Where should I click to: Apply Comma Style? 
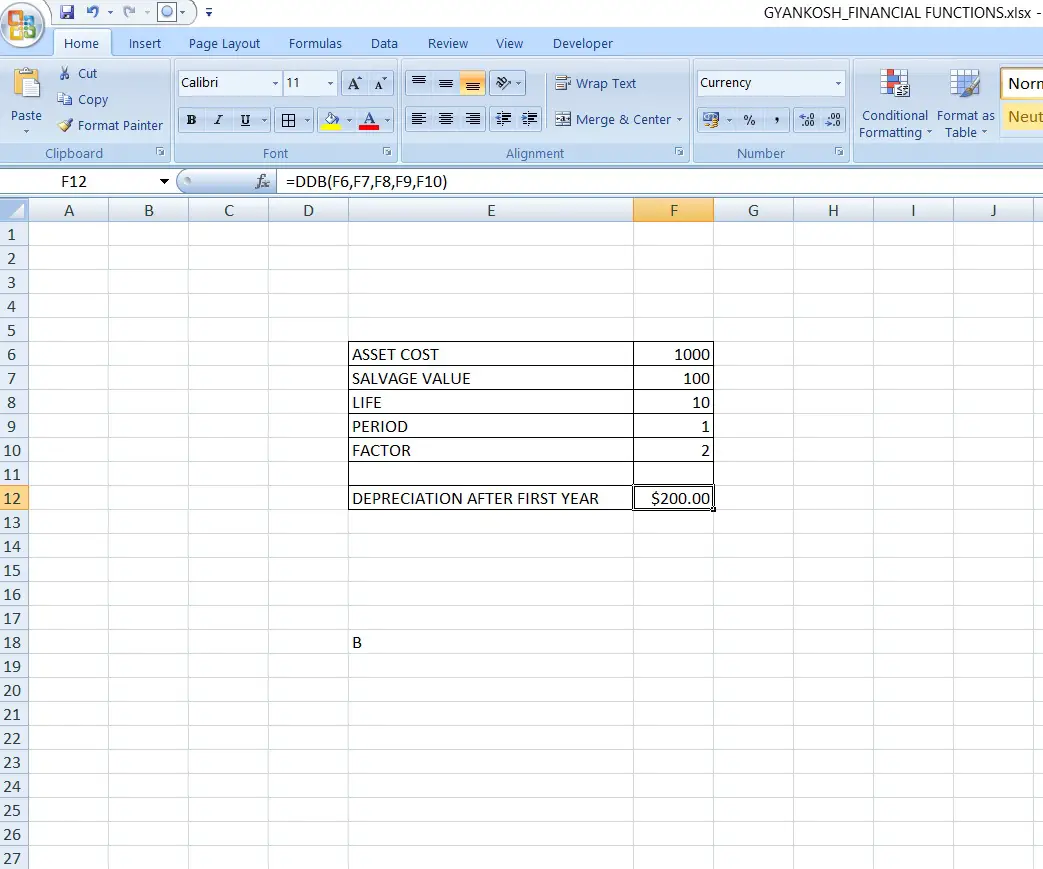(776, 120)
